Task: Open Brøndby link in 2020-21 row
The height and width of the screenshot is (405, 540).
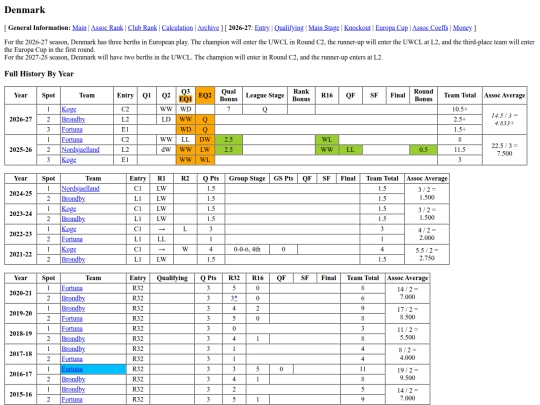Action: pos(73,298)
